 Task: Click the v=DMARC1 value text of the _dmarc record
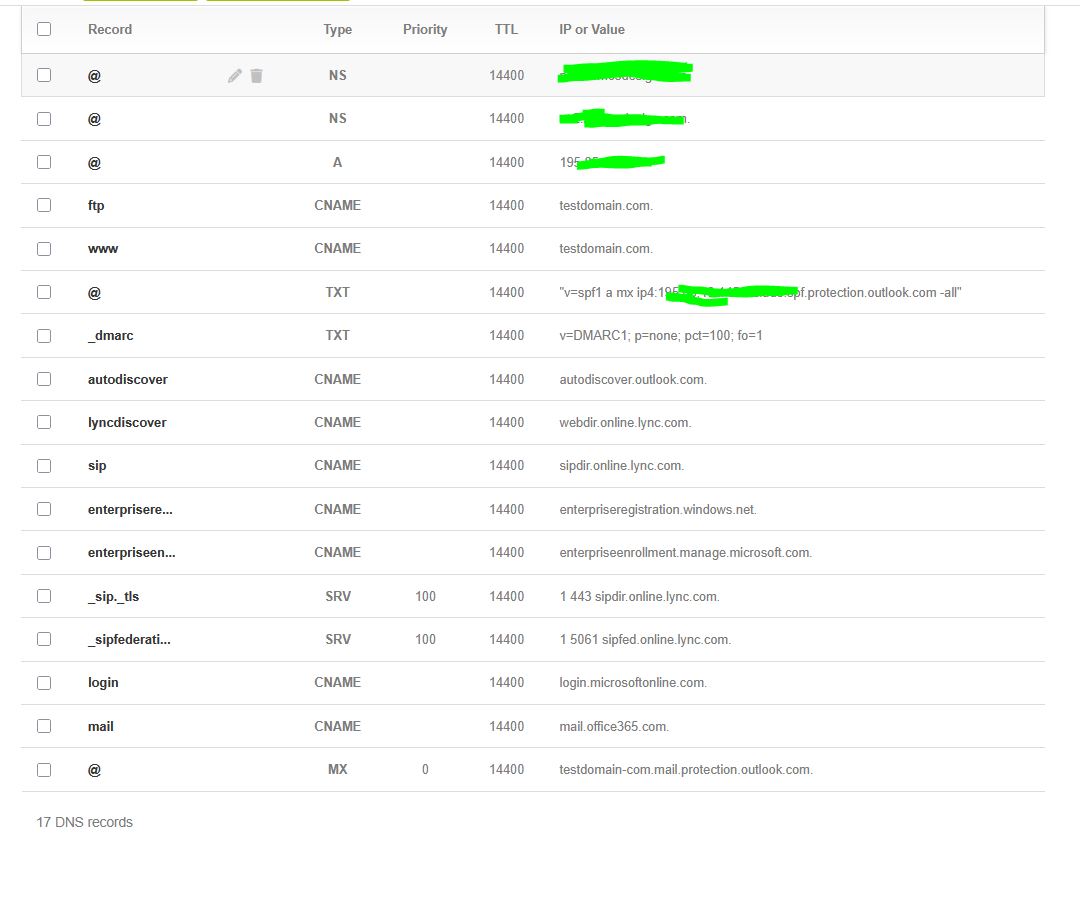(661, 335)
